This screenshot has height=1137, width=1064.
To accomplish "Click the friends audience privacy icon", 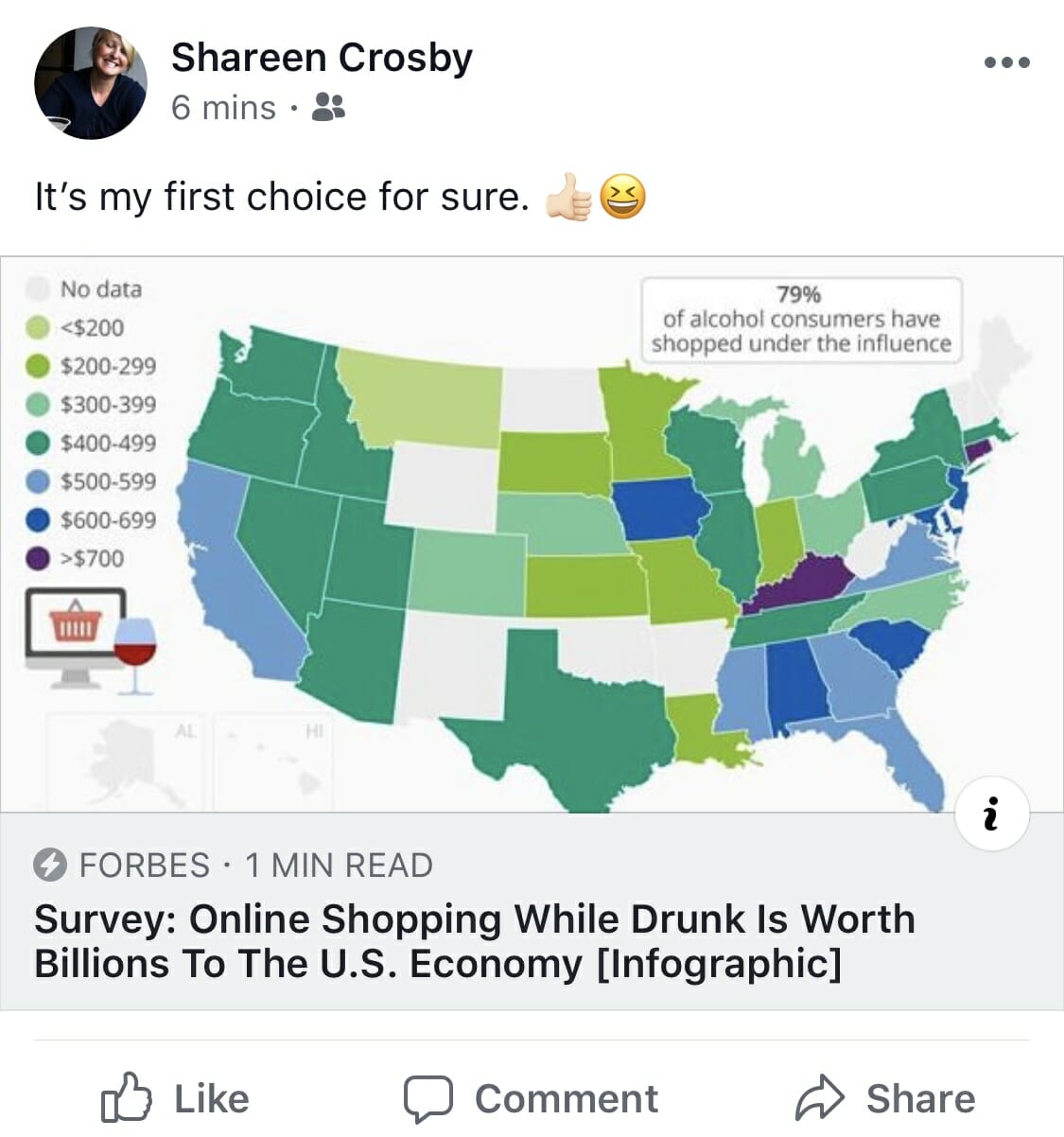I will pos(328,107).
